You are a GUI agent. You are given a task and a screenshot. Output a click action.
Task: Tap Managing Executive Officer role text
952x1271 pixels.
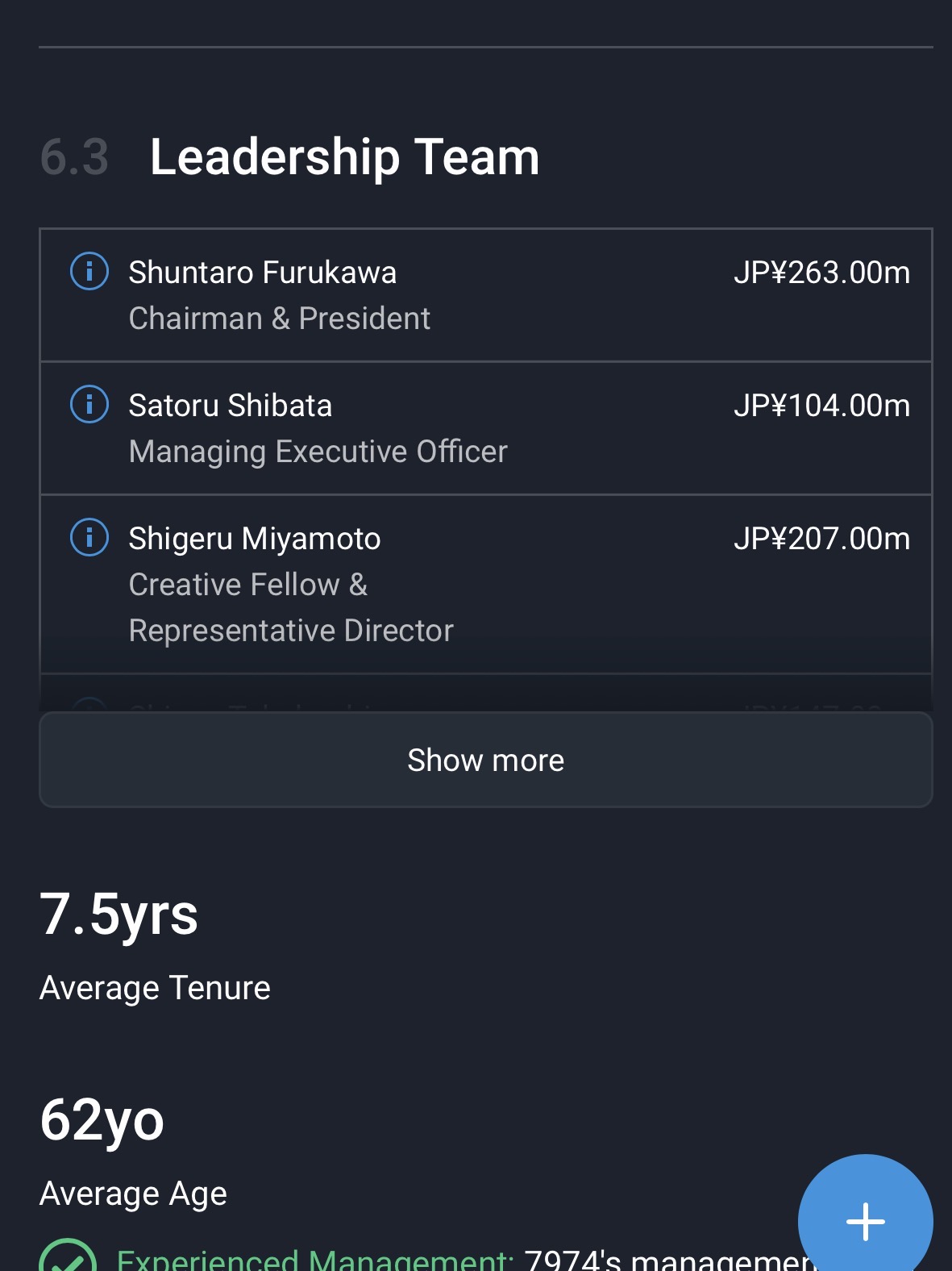point(318,452)
